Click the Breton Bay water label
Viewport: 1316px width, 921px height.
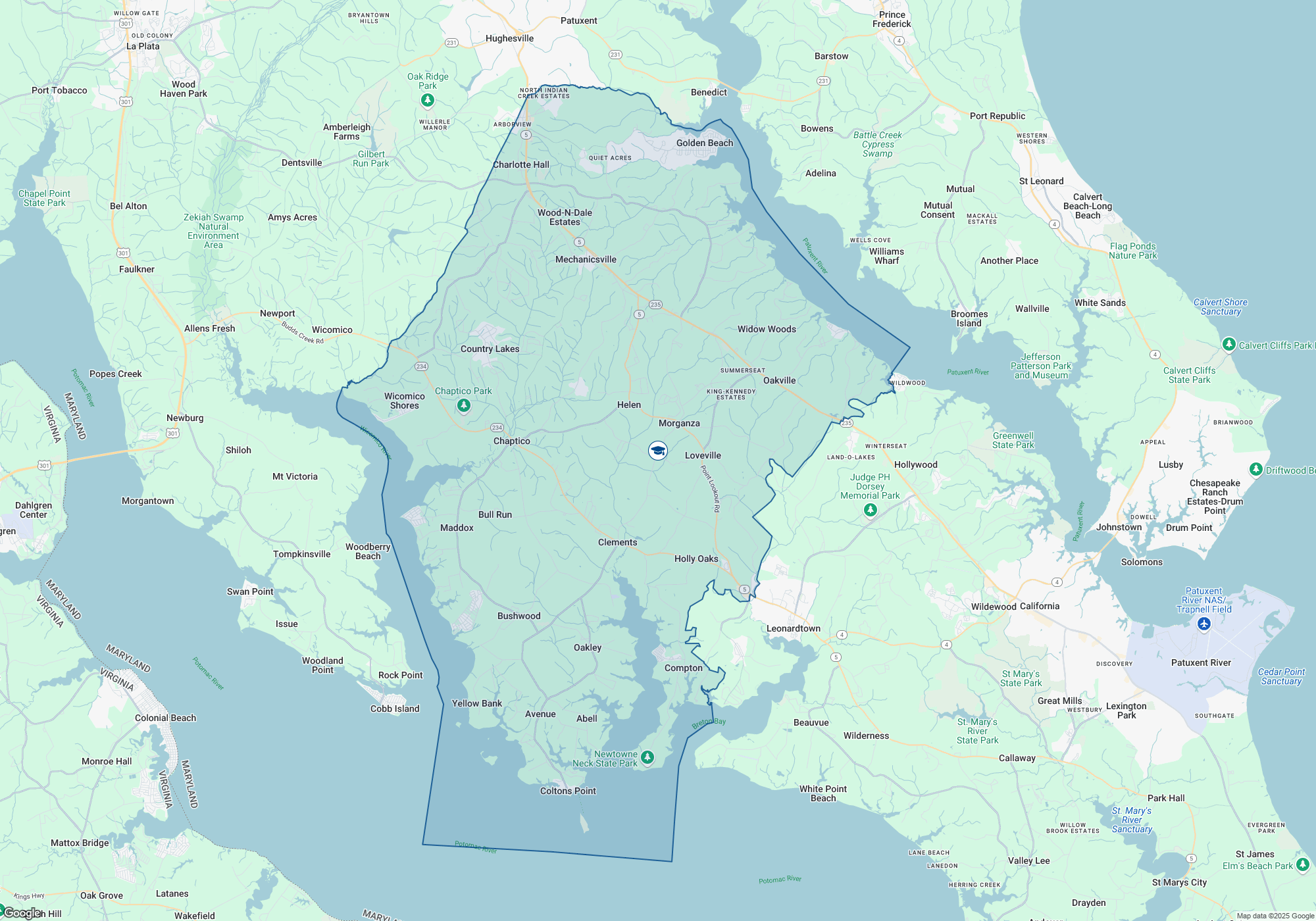(x=709, y=723)
